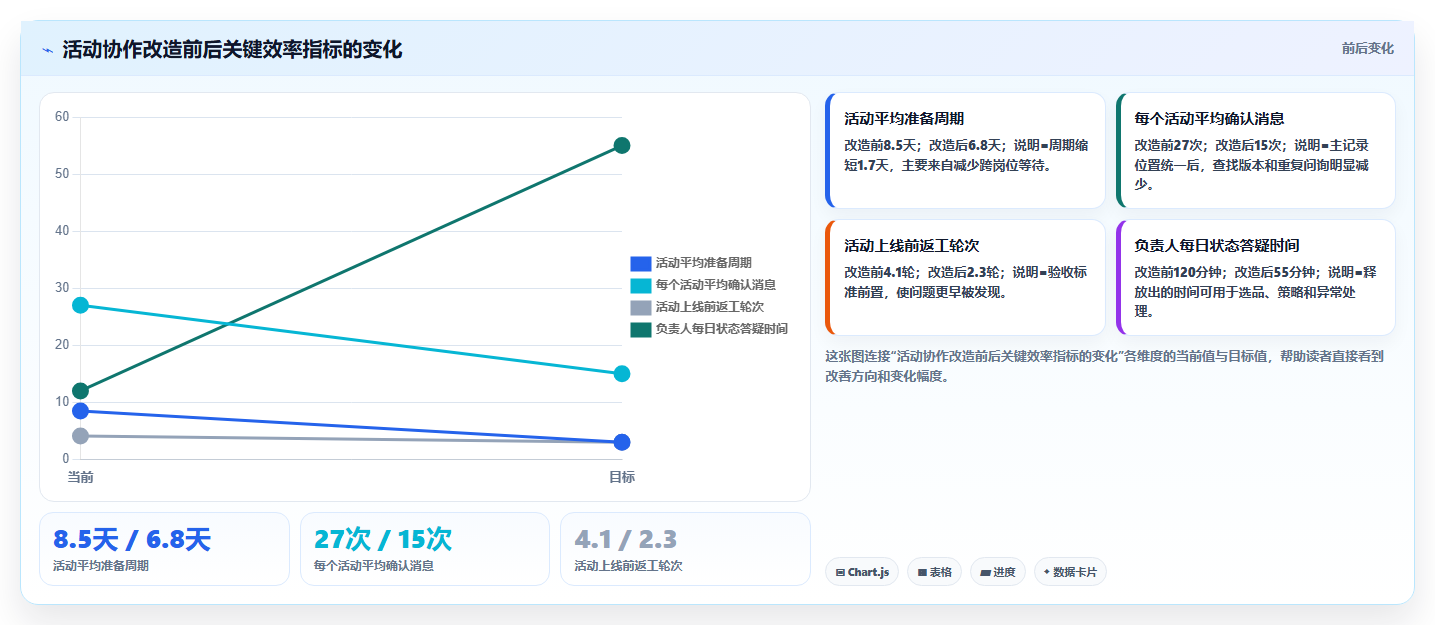Toggle 每个活动平均确认消息 legend color swatch
Image resolution: width=1435 pixels, height=625 pixels.
pyautogui.click(x=640, y=286)
